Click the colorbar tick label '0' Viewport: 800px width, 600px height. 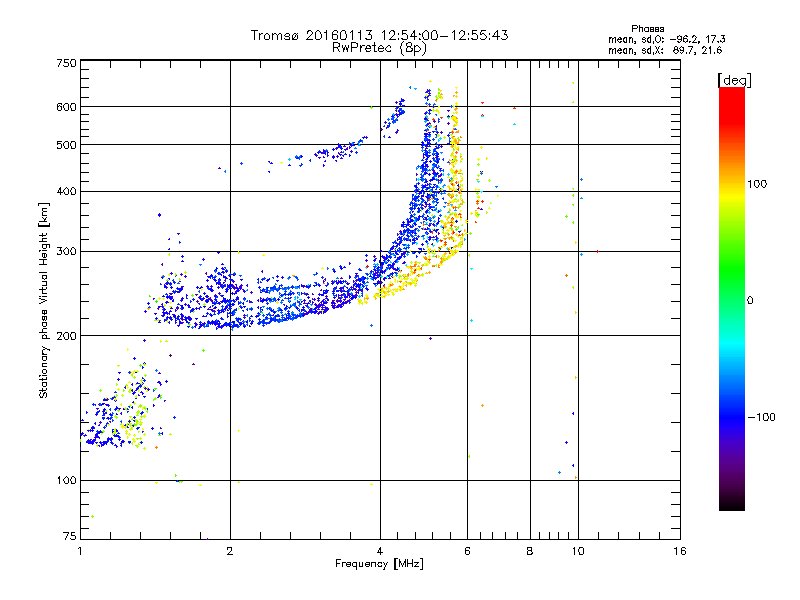pyautogui.click(x=750, y=301)
